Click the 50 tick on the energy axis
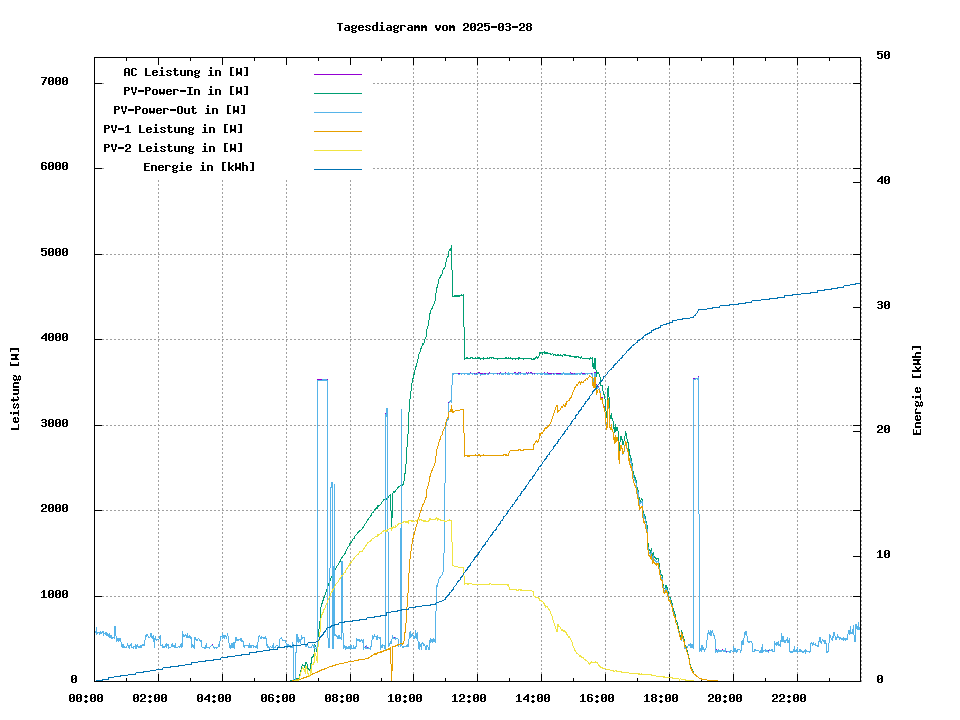The width and height of the screenshot is (960, 720). point(884,56)
